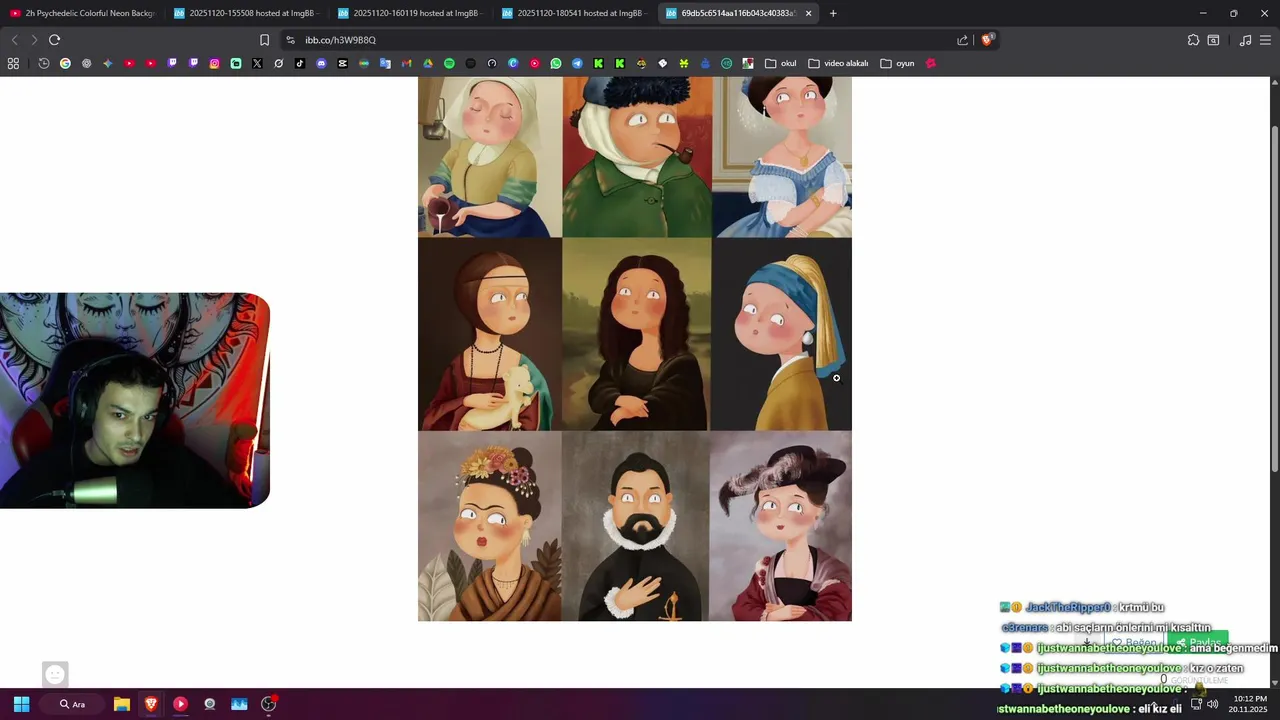Open the Instagram bookmark

tap(214, 63)
